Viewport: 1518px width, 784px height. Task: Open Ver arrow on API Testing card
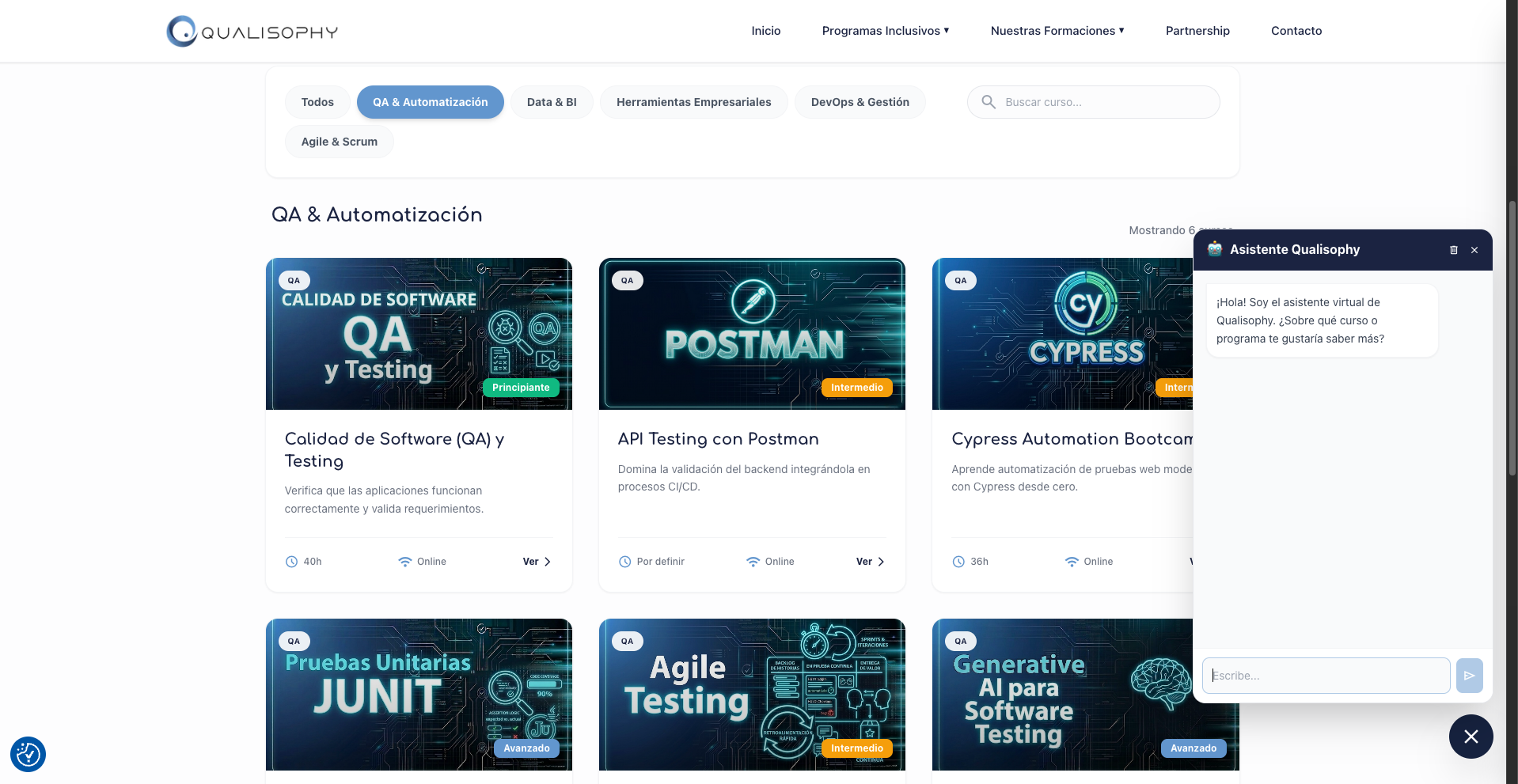[870, 562]
